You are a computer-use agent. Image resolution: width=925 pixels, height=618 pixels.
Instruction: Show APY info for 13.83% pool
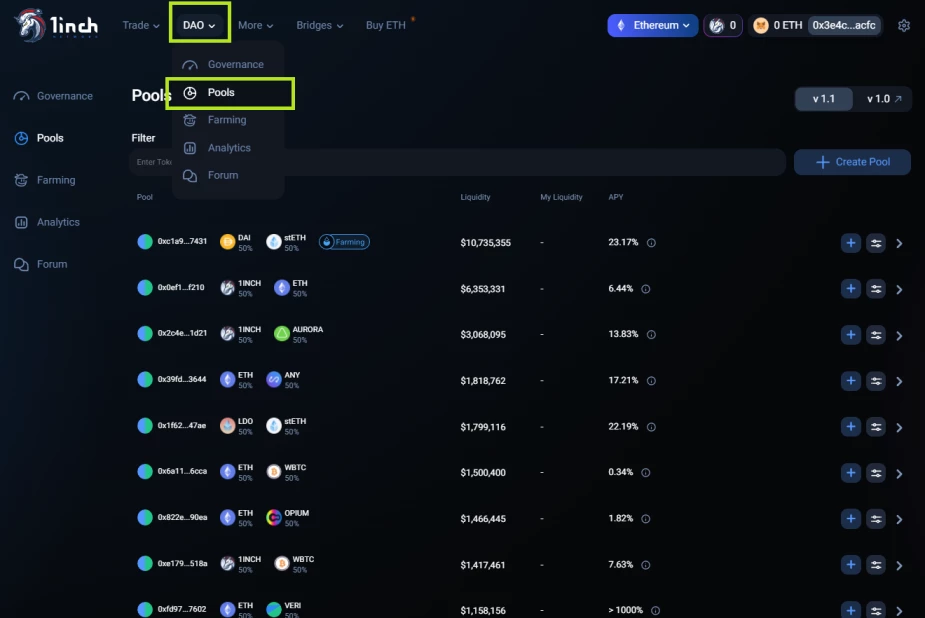click(x=651, y=334)
